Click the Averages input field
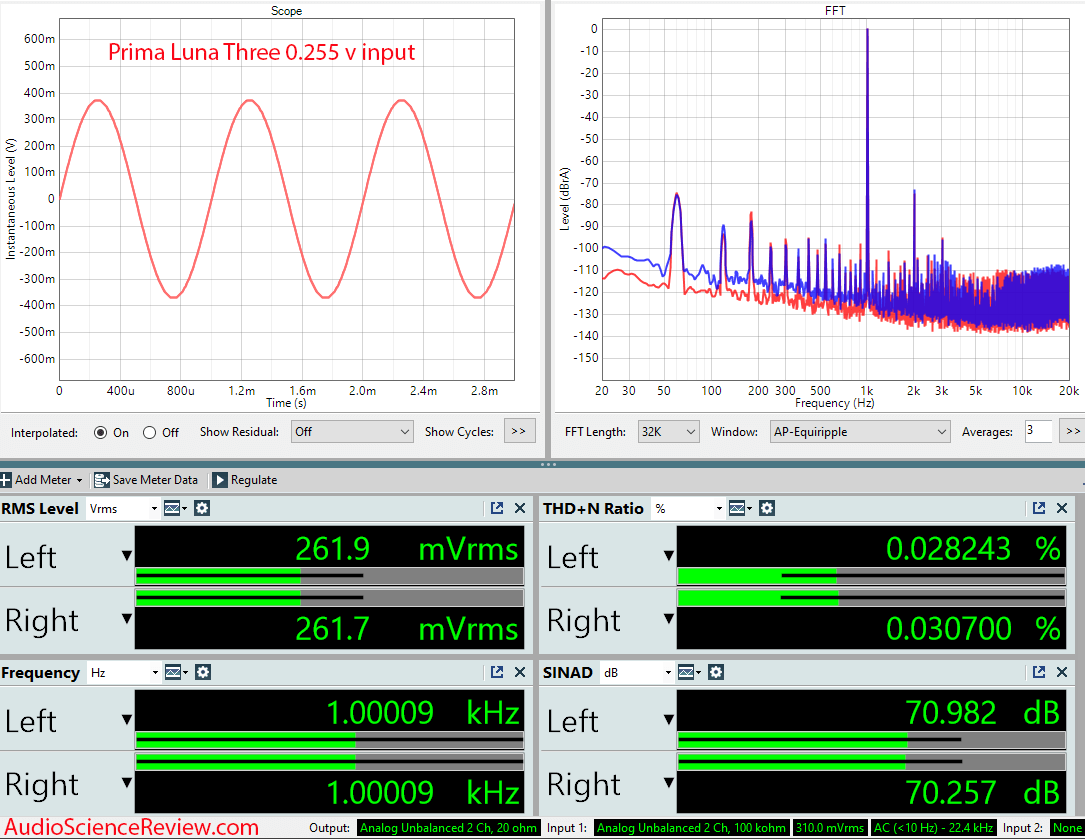Viewport: 1085px width, 839px height. click(1037, 431)
